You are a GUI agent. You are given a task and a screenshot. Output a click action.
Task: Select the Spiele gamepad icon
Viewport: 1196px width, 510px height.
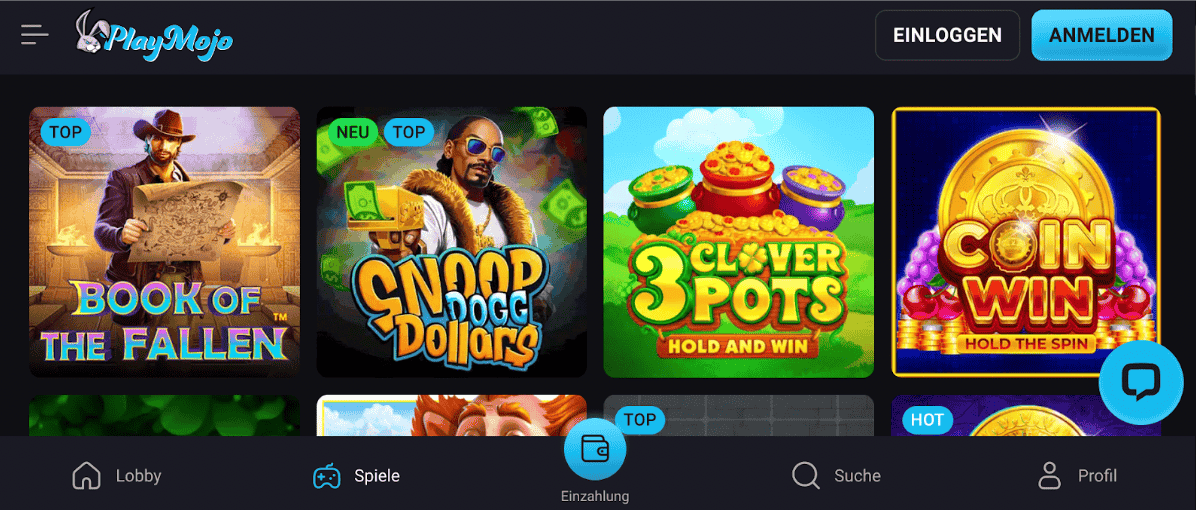click(327, 476)
